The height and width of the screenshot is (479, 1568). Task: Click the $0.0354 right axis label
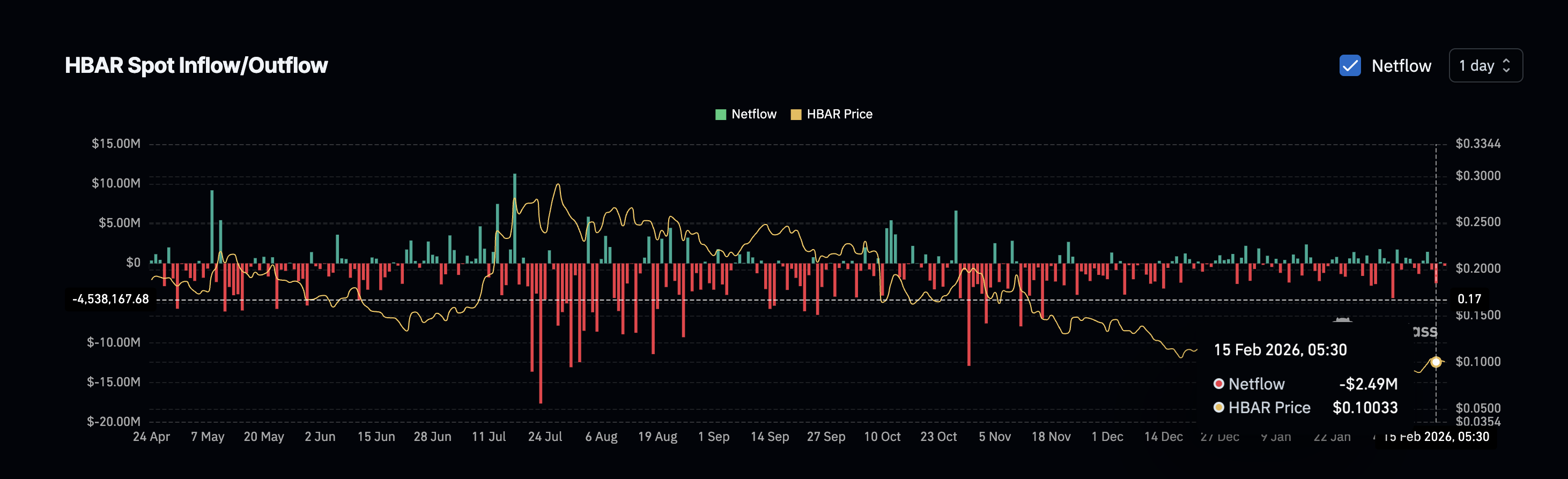point(1478,421)
